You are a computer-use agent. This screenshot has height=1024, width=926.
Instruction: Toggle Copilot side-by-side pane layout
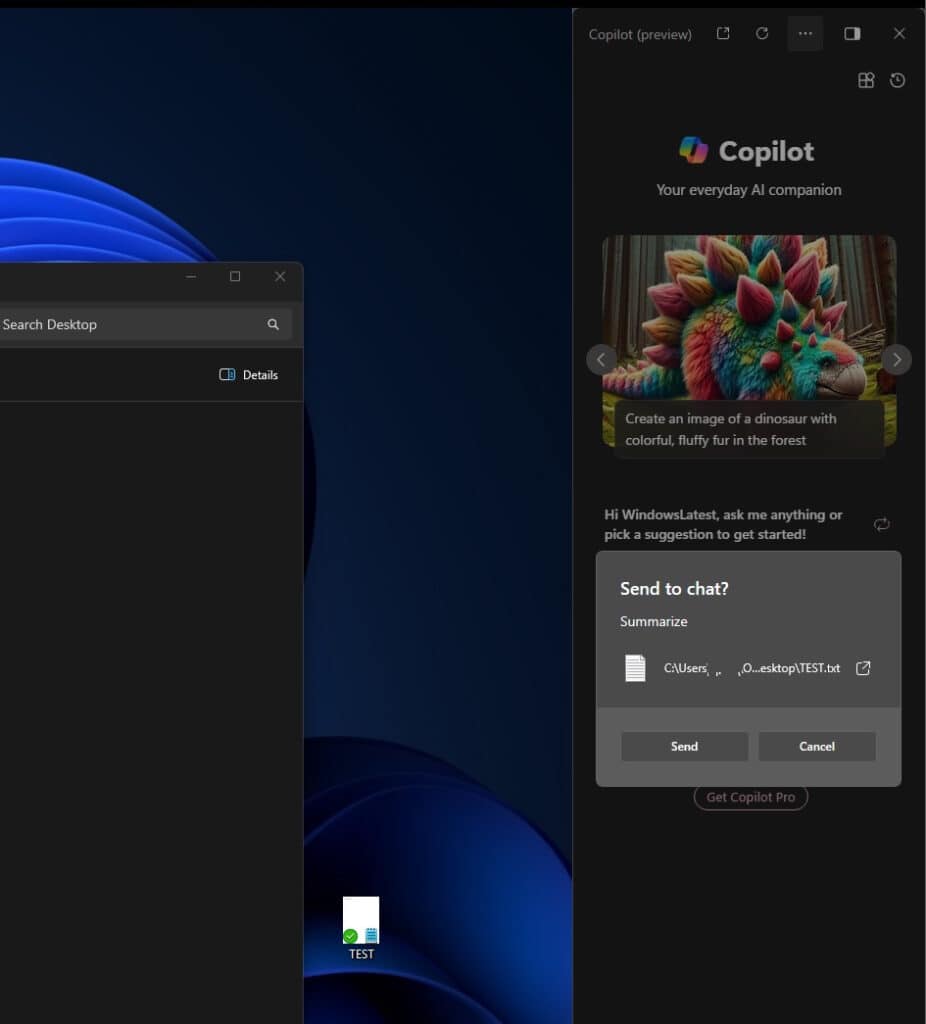coord(852,33)
